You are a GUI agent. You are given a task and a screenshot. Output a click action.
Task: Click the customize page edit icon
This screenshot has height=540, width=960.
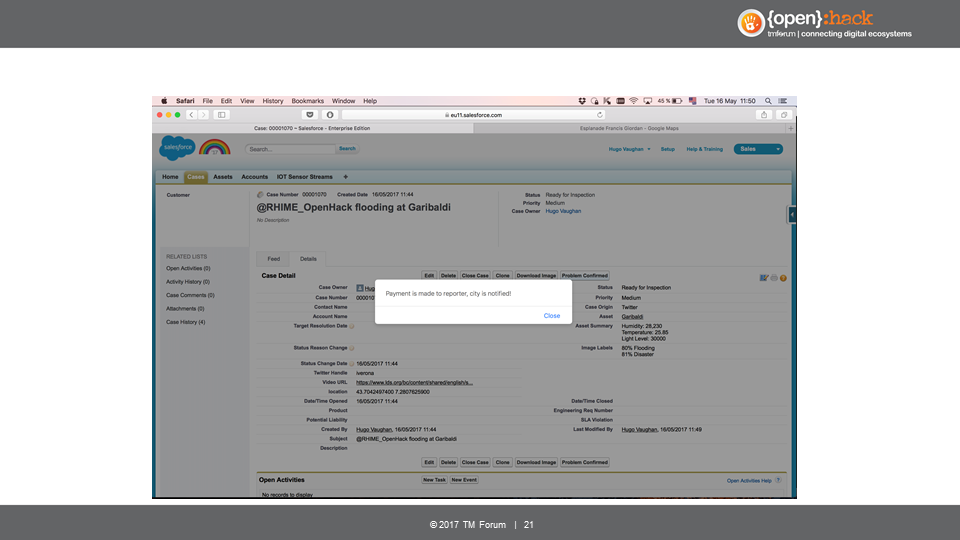coord(764,278)
